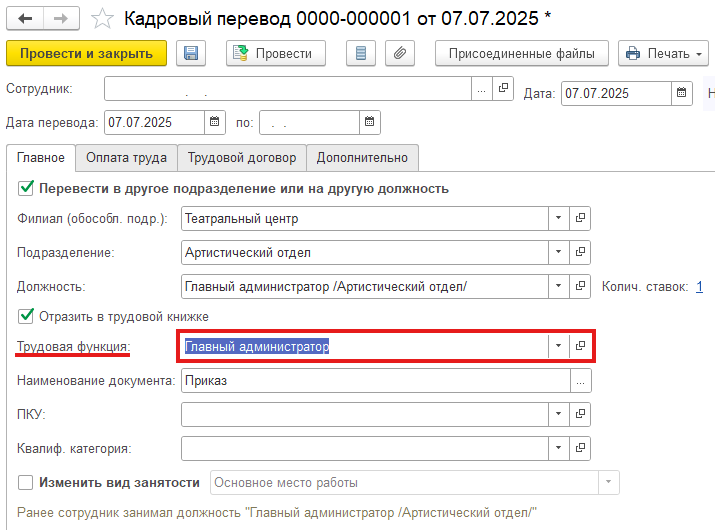Click the Дата перевода date field
The height and width of the screenshot is (530, 715).
click(x=154, y=122)
